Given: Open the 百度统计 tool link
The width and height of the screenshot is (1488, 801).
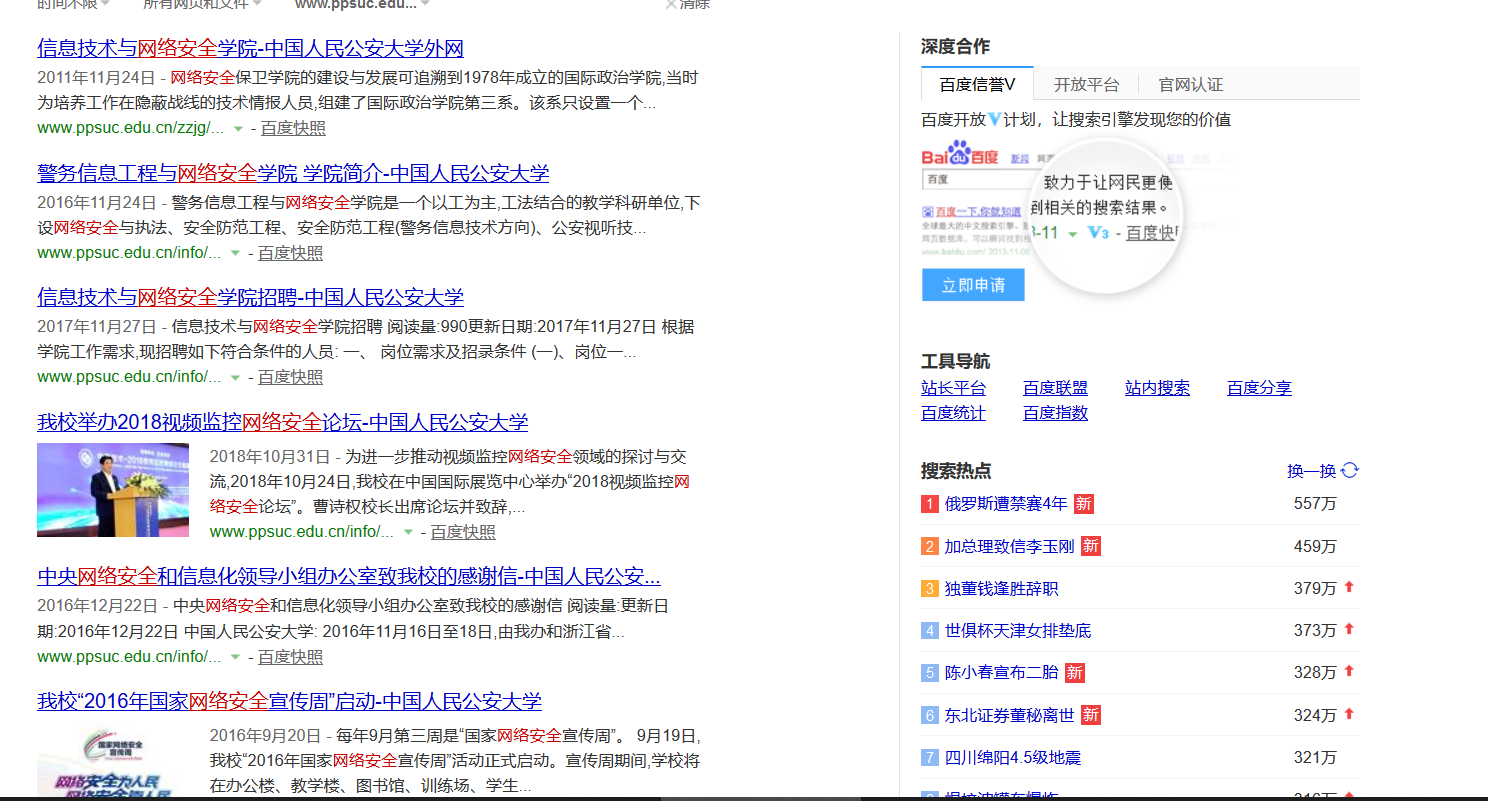Looking at the screenshot, I should point(953,413).
